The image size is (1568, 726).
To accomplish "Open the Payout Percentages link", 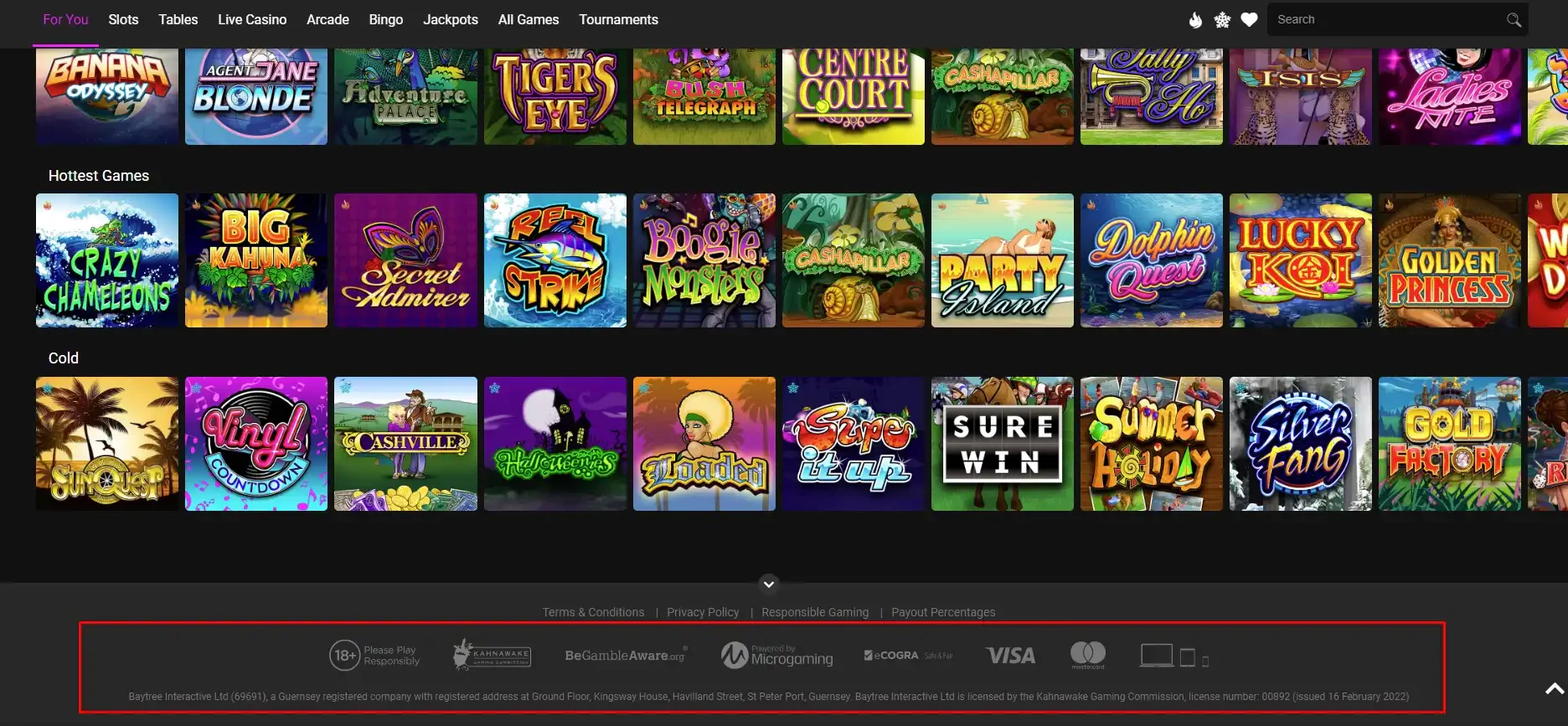I will click(943, 612).
